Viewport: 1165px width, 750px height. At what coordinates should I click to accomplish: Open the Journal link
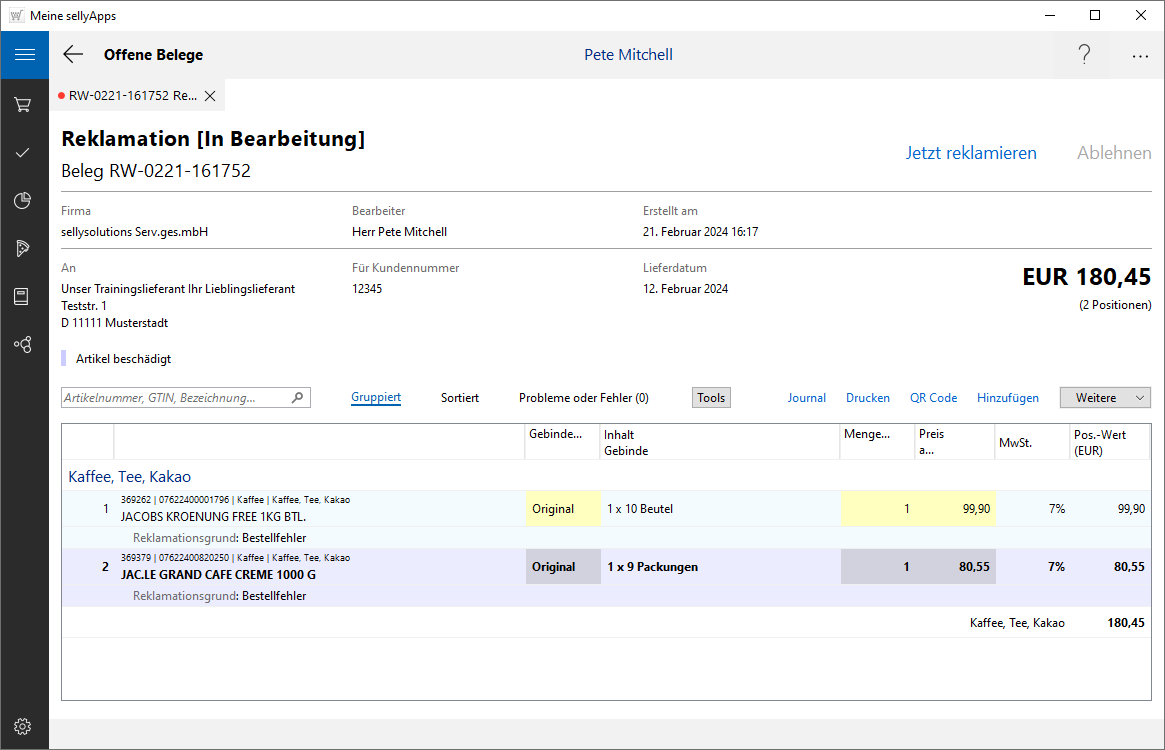coord(807,398)
